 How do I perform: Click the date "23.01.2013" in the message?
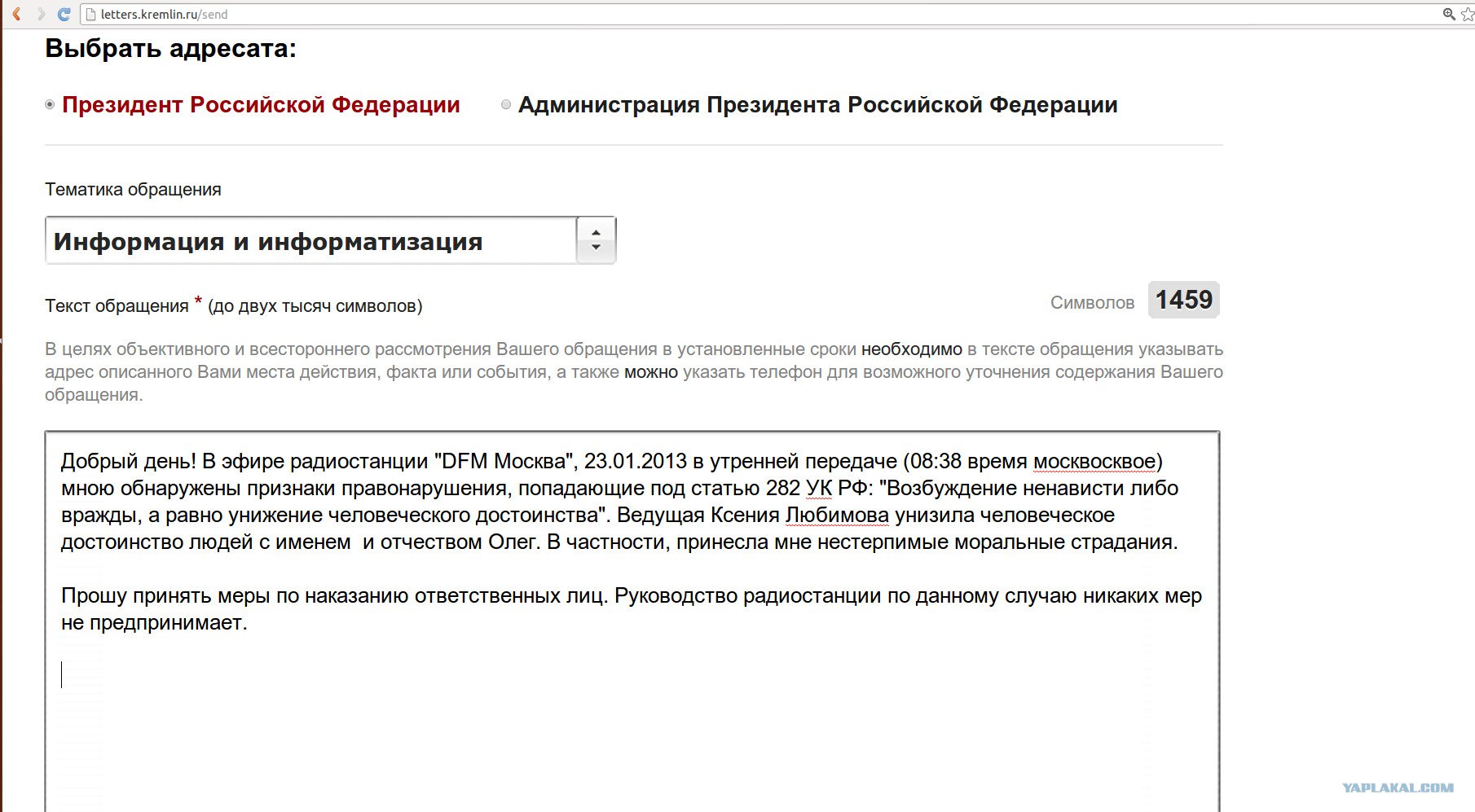[x=636, y=461]
